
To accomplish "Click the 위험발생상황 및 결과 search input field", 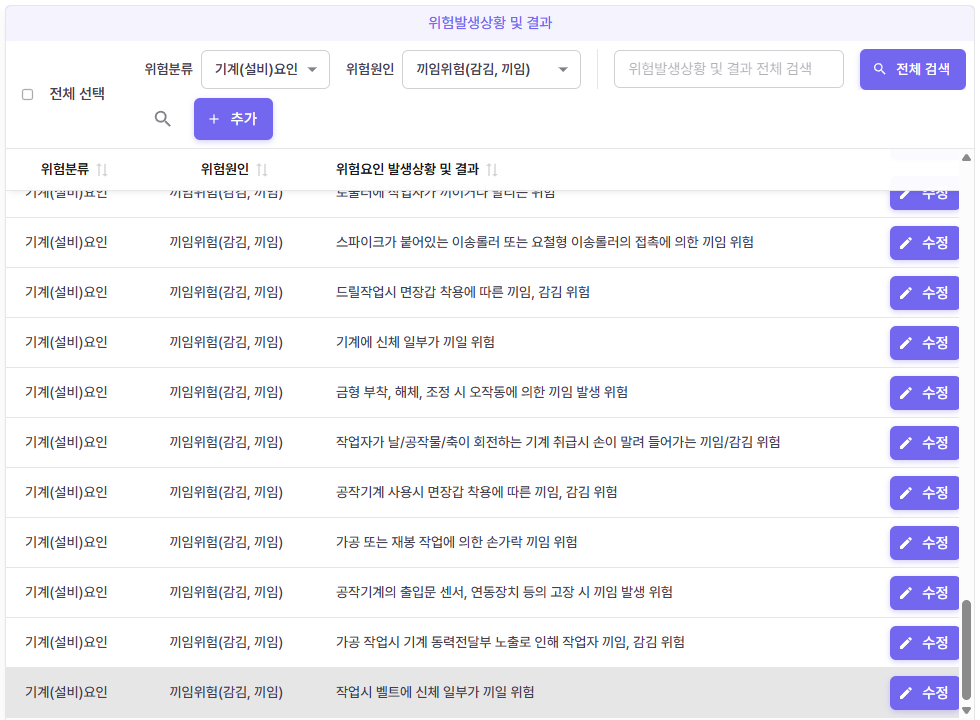I will (728, 69).
